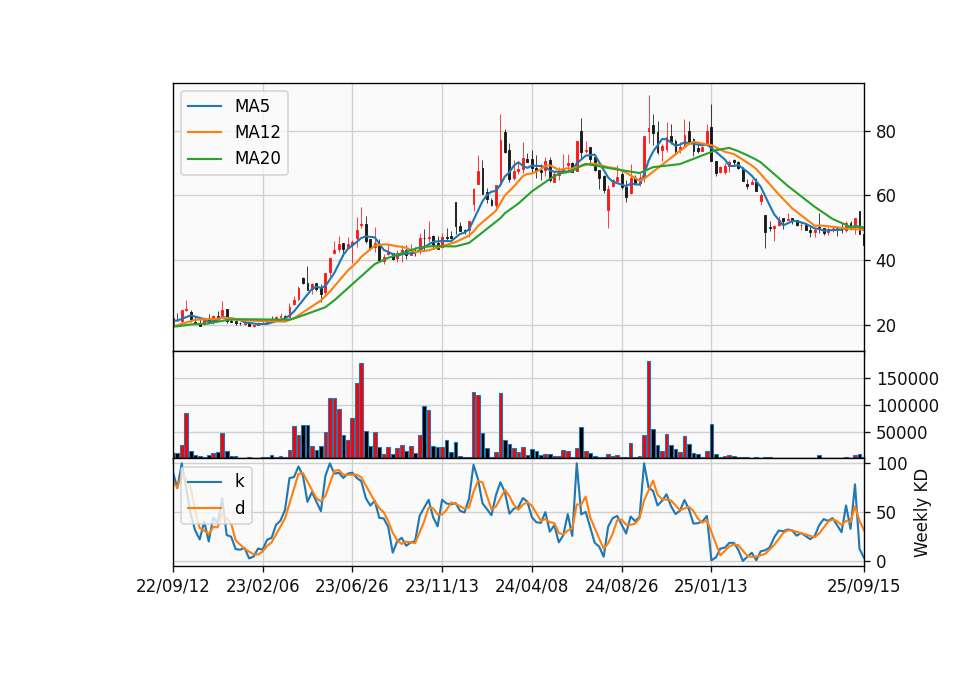Image resolution: width=960 pixels, height=690 pixels.
Task: Click the price axis label 20
Action: [x=885, y=326]
